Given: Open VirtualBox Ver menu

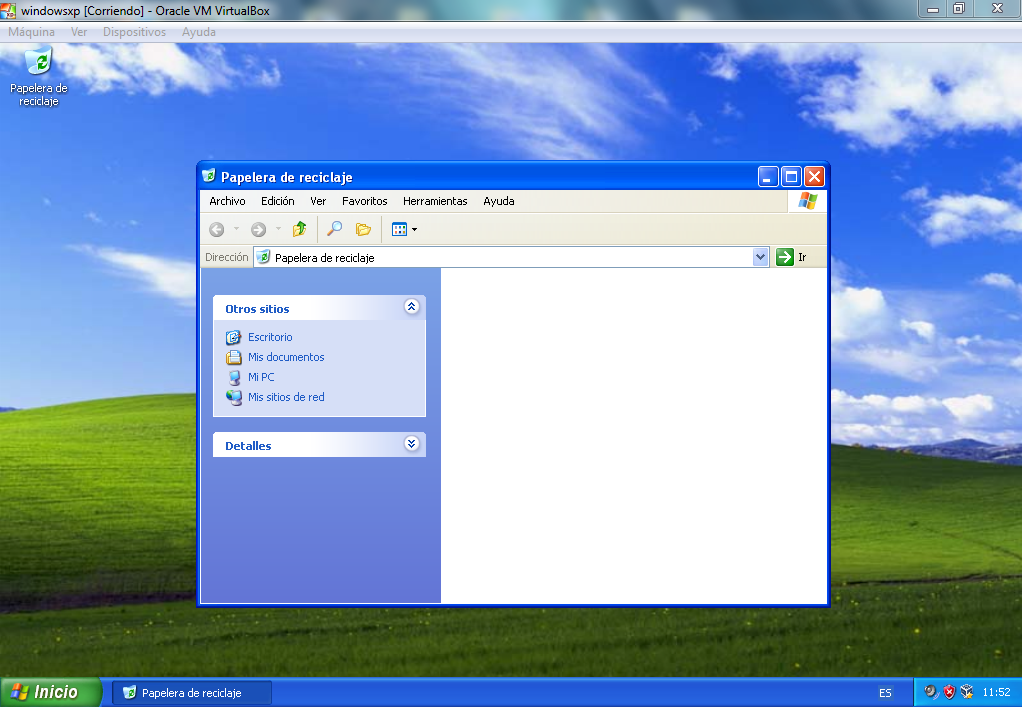Looking at the screenshot, I should tap(79, 32).
